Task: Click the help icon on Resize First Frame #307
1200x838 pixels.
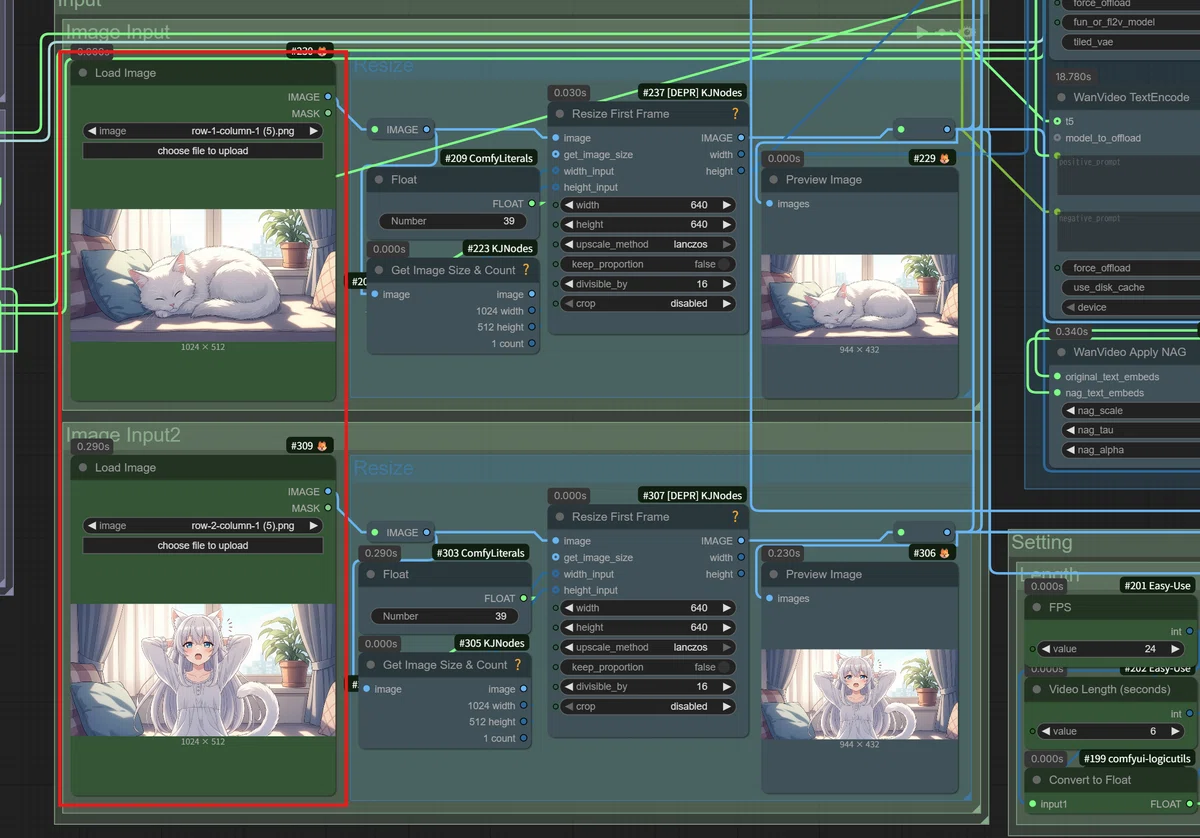Action: [x=735, y=517]
